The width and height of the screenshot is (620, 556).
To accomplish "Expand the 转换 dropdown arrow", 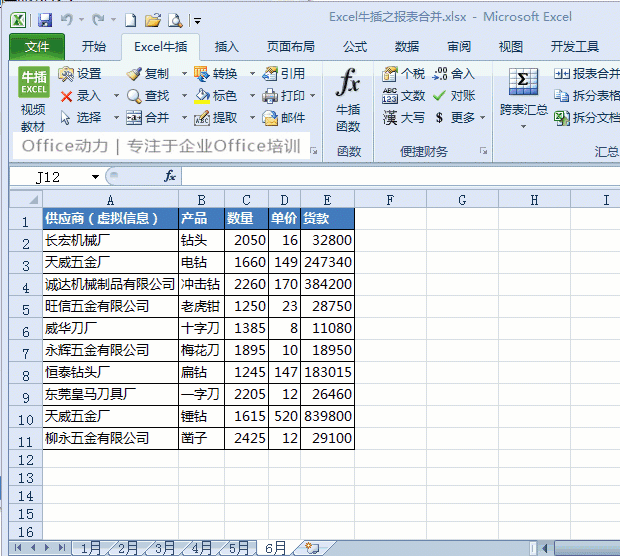I will (252, 74).
